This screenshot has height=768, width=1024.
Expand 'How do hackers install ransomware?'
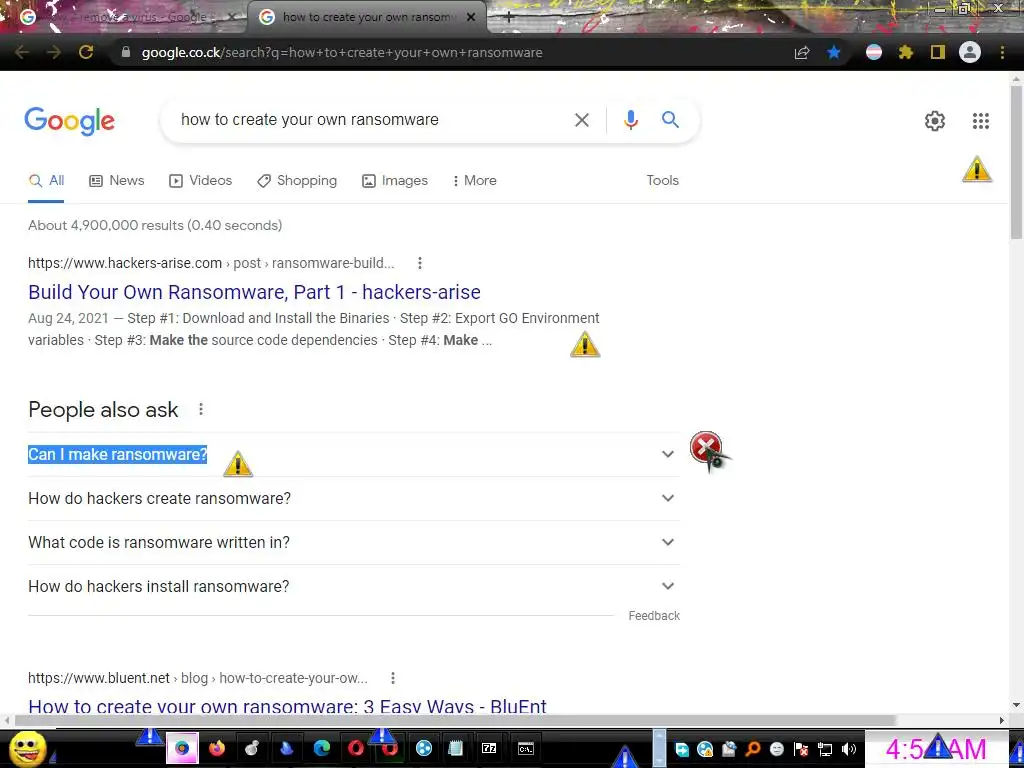[x=354, y=586]
